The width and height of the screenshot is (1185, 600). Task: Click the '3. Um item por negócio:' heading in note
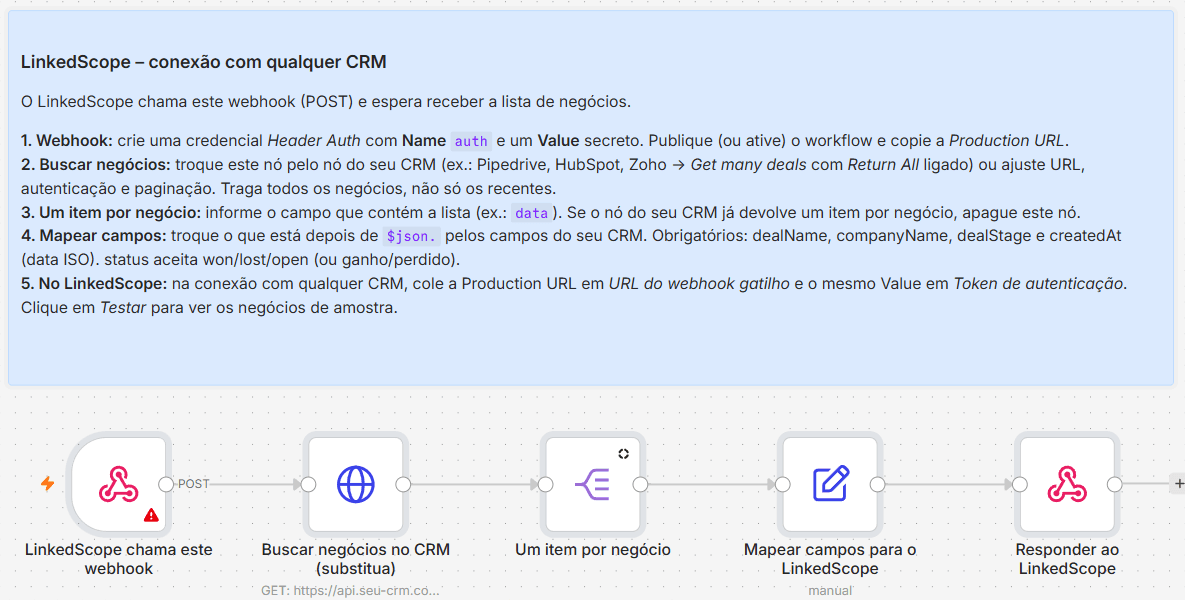coord(111,212)
